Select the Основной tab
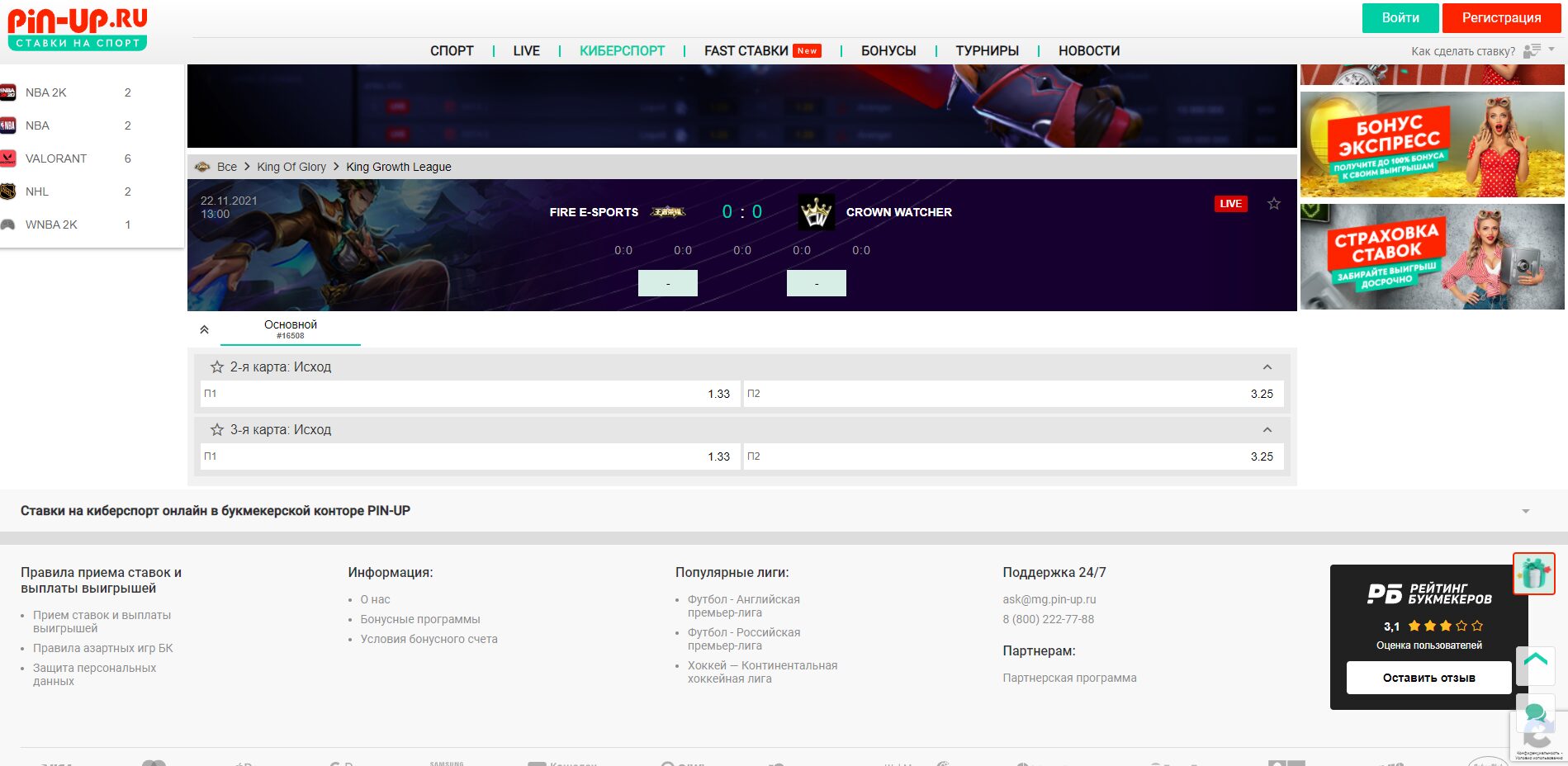Image resolution: width=1568 pixels, height=766 pixels. click(x=291, y=329)
